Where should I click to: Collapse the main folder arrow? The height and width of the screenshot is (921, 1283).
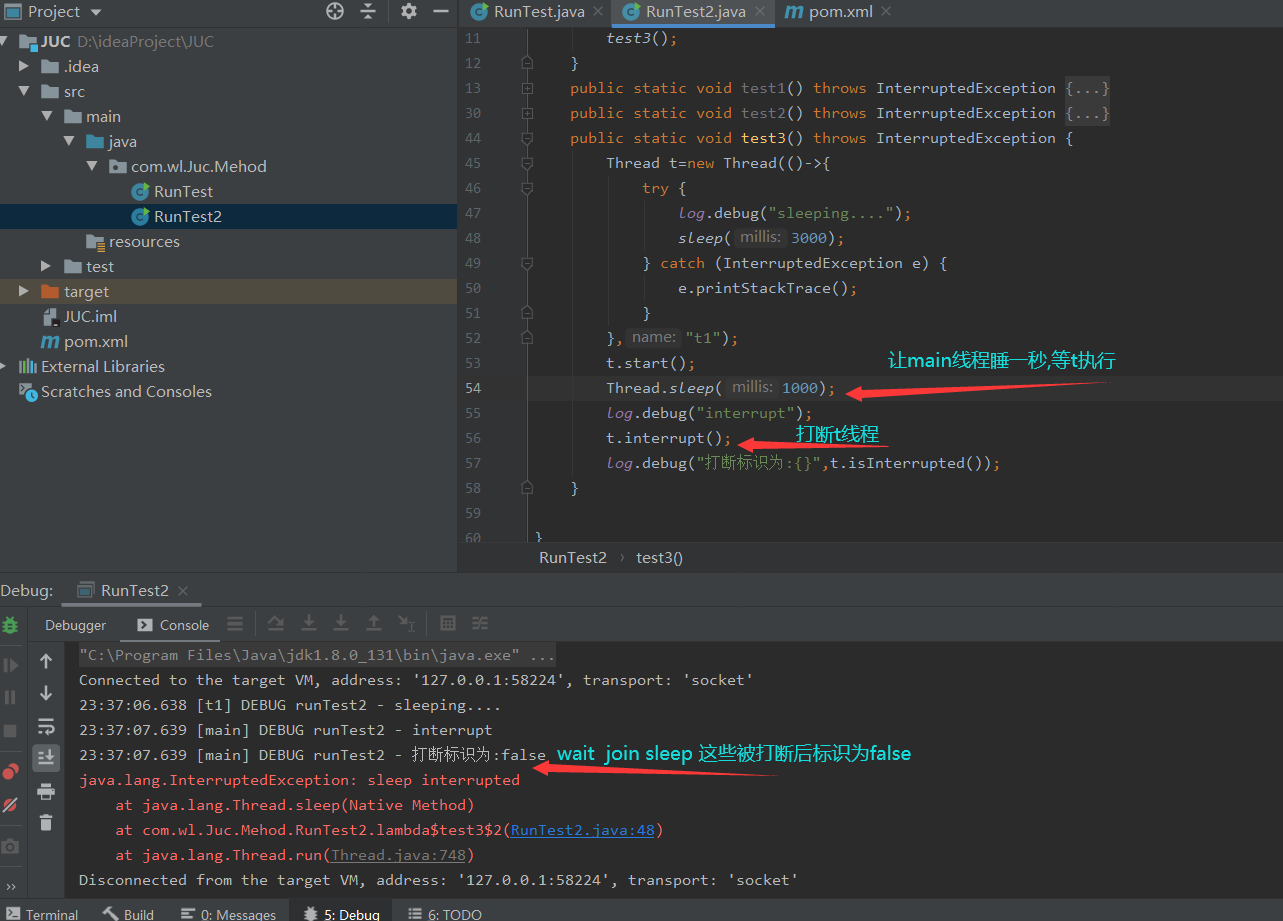click(x=46, y=116)
